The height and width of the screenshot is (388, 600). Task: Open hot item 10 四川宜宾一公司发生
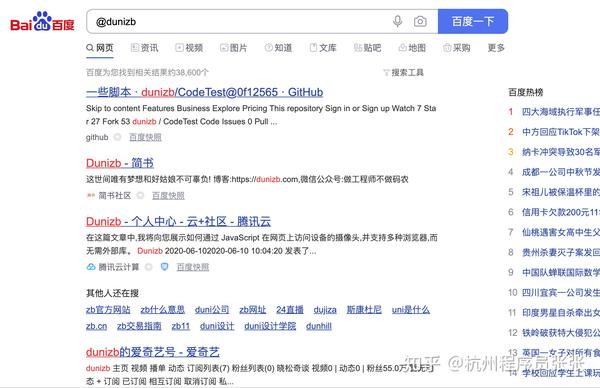561,293
